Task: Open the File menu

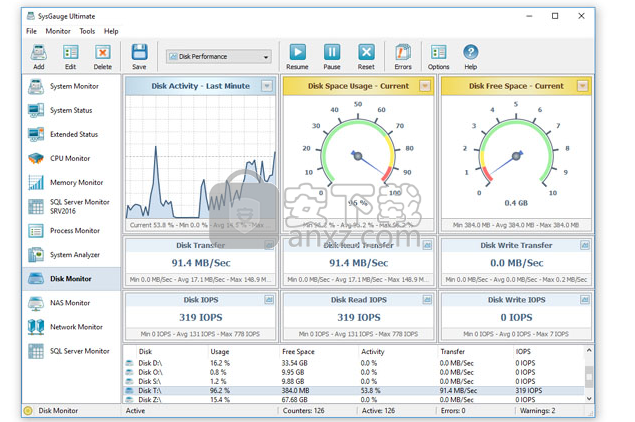Action: (x=31, y=31)
